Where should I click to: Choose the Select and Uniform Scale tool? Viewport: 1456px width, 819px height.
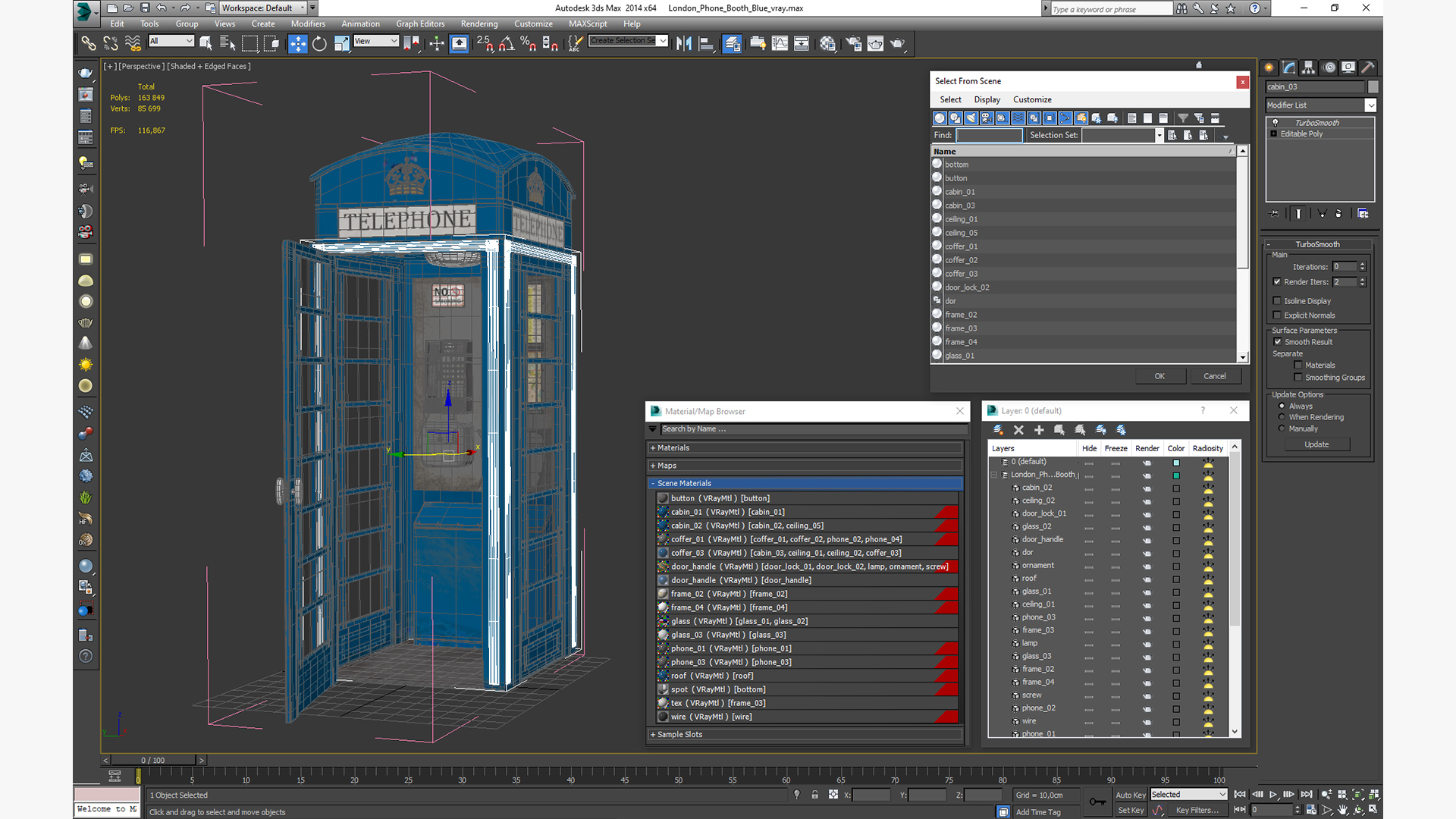coord(341,43)
